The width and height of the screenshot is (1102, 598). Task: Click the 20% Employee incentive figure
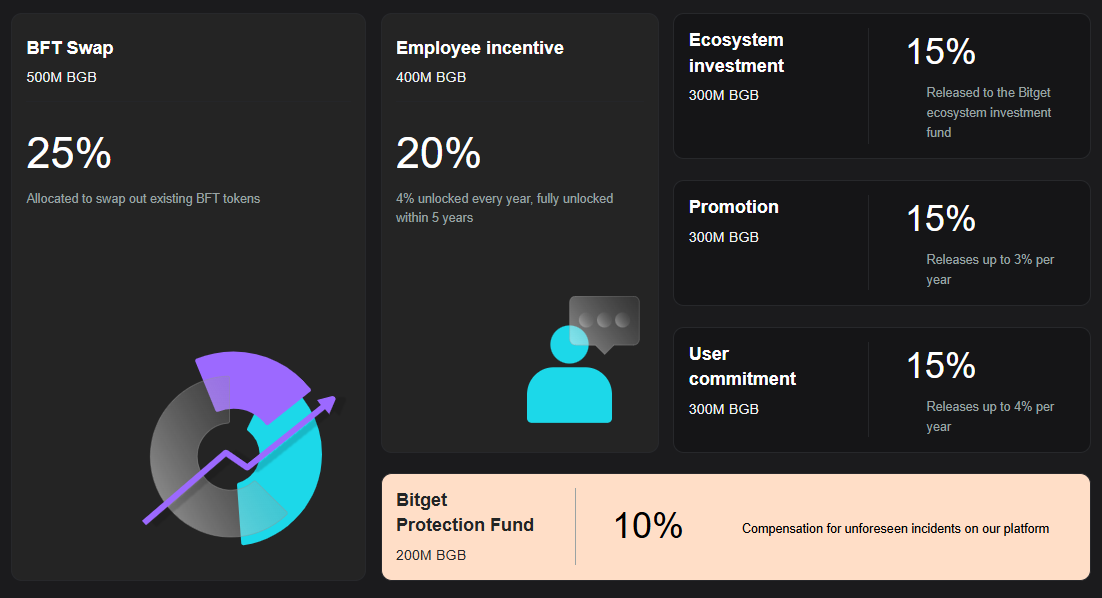point(438,153)
